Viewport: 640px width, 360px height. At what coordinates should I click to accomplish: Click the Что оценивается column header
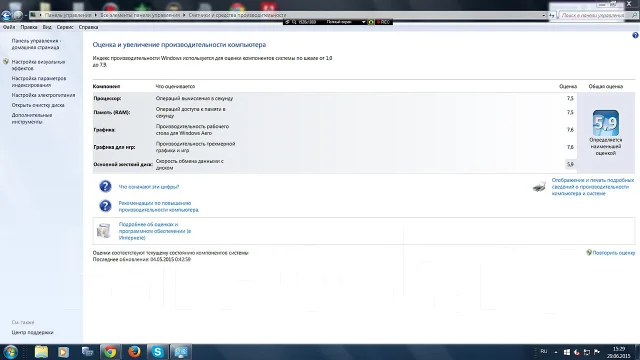tap(175, 87)
